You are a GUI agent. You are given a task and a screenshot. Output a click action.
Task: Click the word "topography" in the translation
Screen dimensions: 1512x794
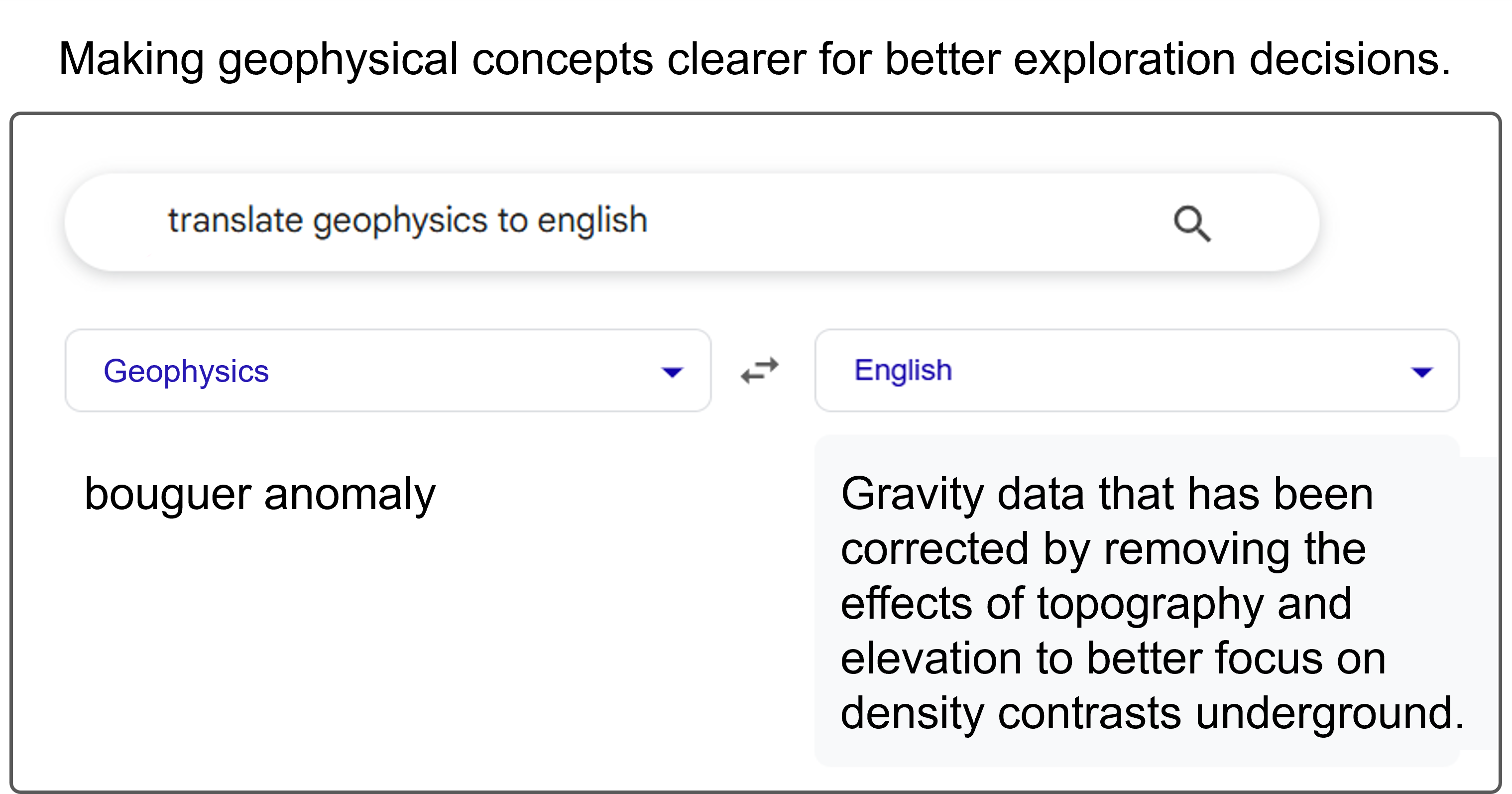(x=1150, y=604)
